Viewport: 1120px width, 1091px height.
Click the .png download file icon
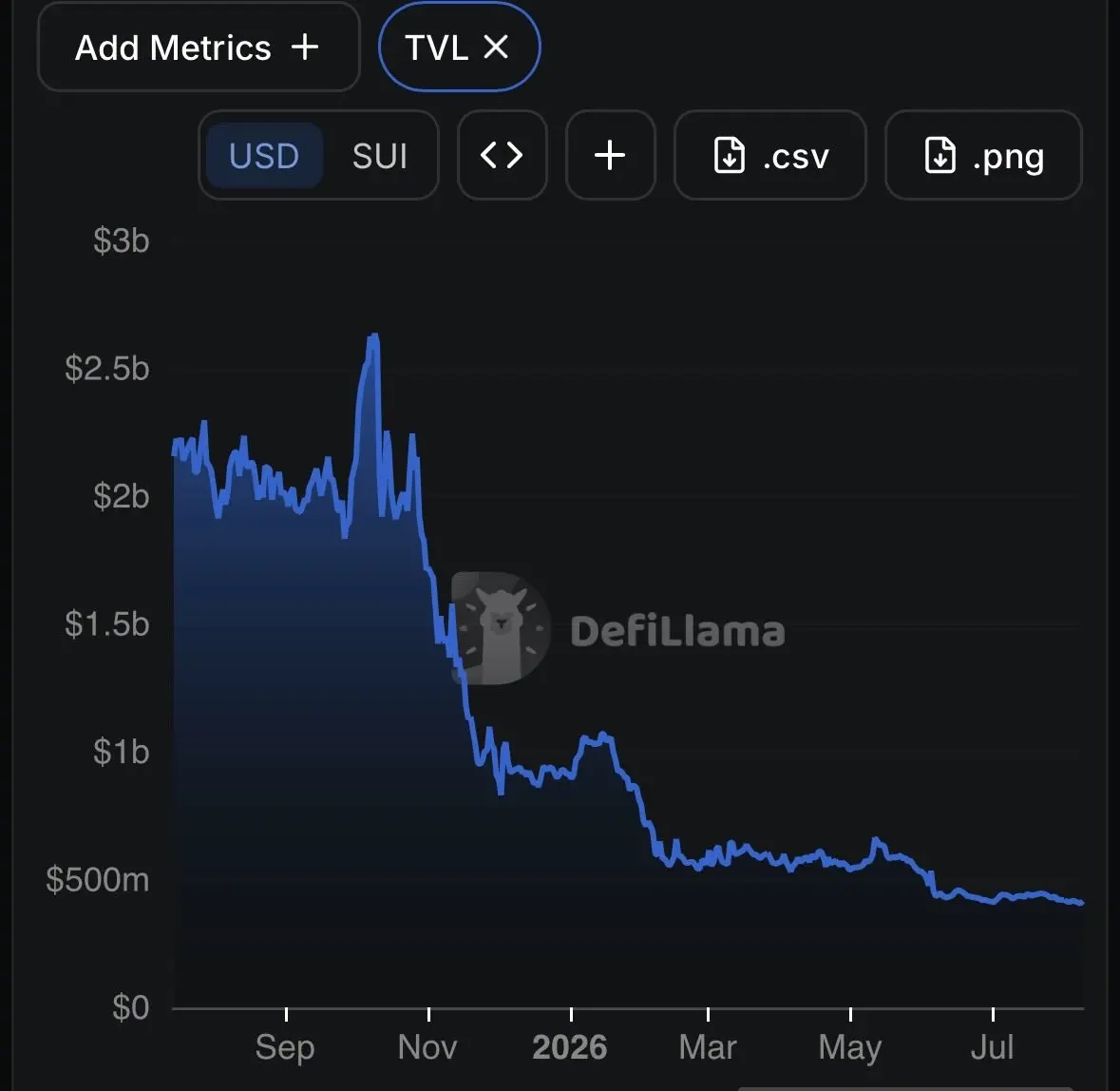tap(940, 155)
